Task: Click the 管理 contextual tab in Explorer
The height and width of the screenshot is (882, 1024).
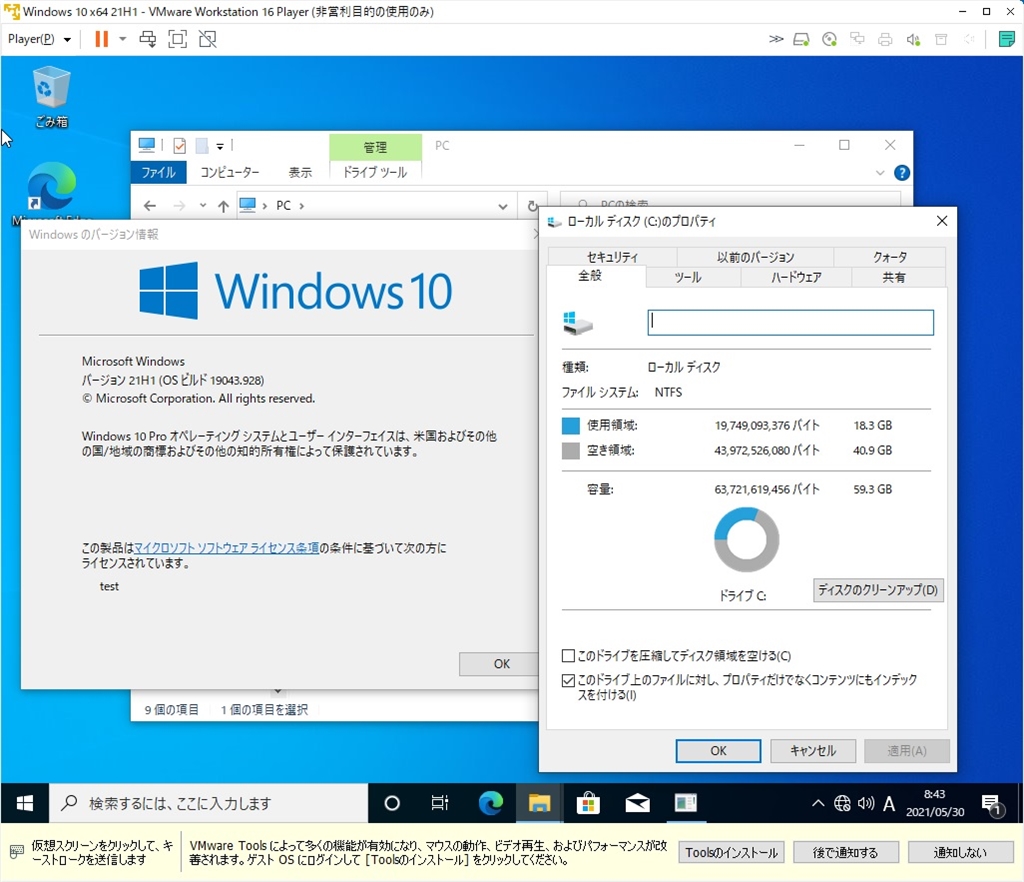Action: (x=375, y=147)
